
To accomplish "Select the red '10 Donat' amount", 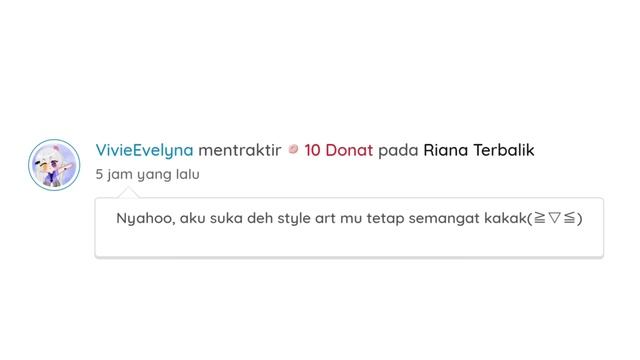I will pyautogui.click(x=338, y=150).
